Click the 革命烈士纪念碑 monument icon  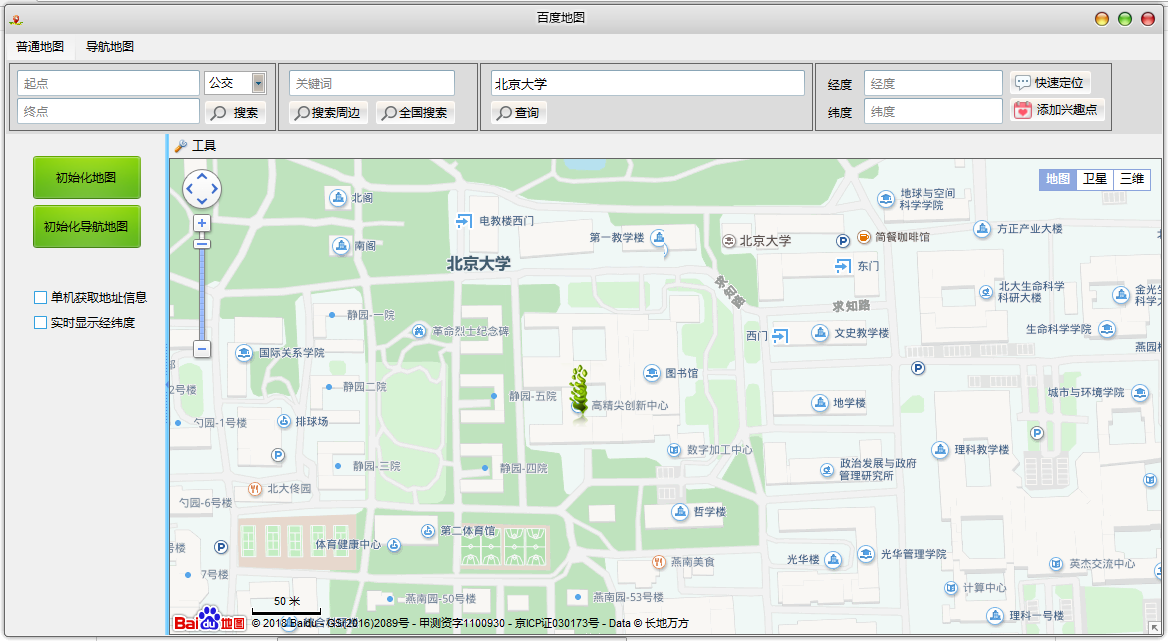pos(419,331)
